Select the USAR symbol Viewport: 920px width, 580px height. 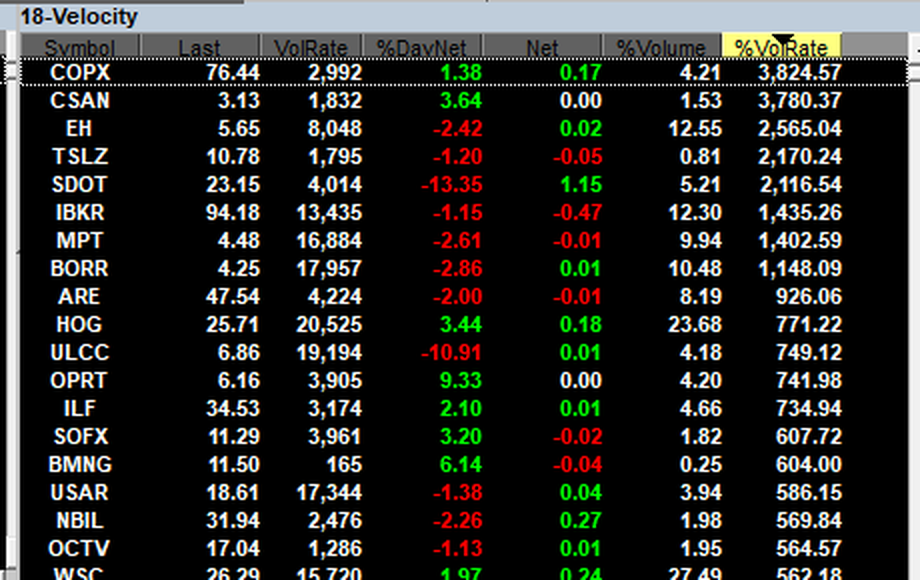(79, 493)
